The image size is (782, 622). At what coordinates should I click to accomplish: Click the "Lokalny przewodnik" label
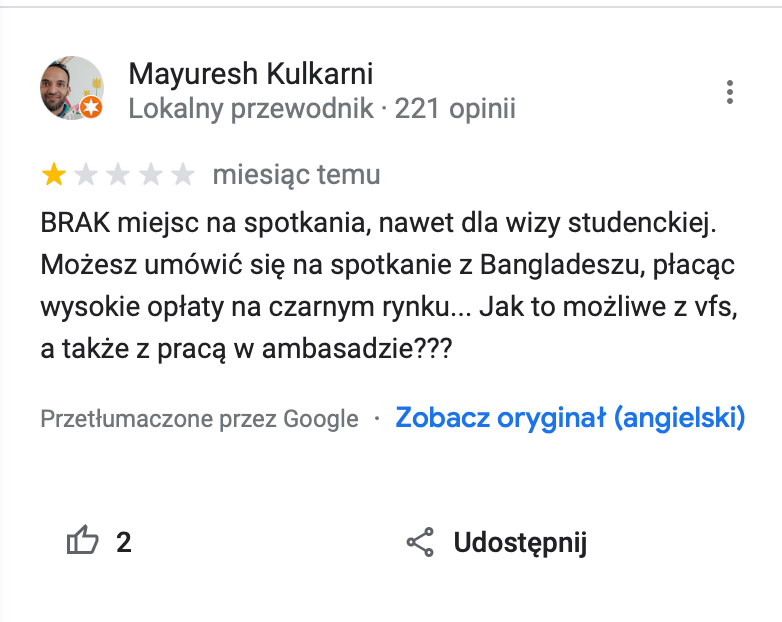point(251,108)
